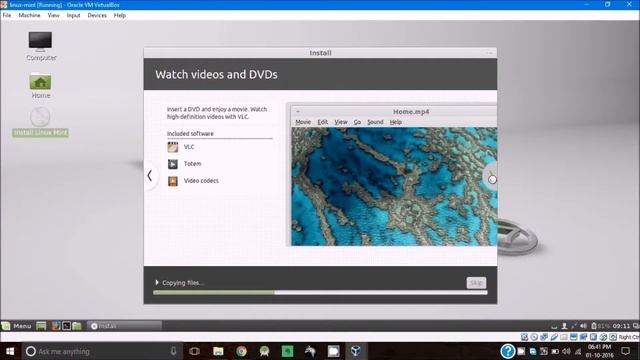The height and width of the screenshot is (360, 640).
Task: Click the Home.mp4 video preview image
Action: [x=394, y=187]
